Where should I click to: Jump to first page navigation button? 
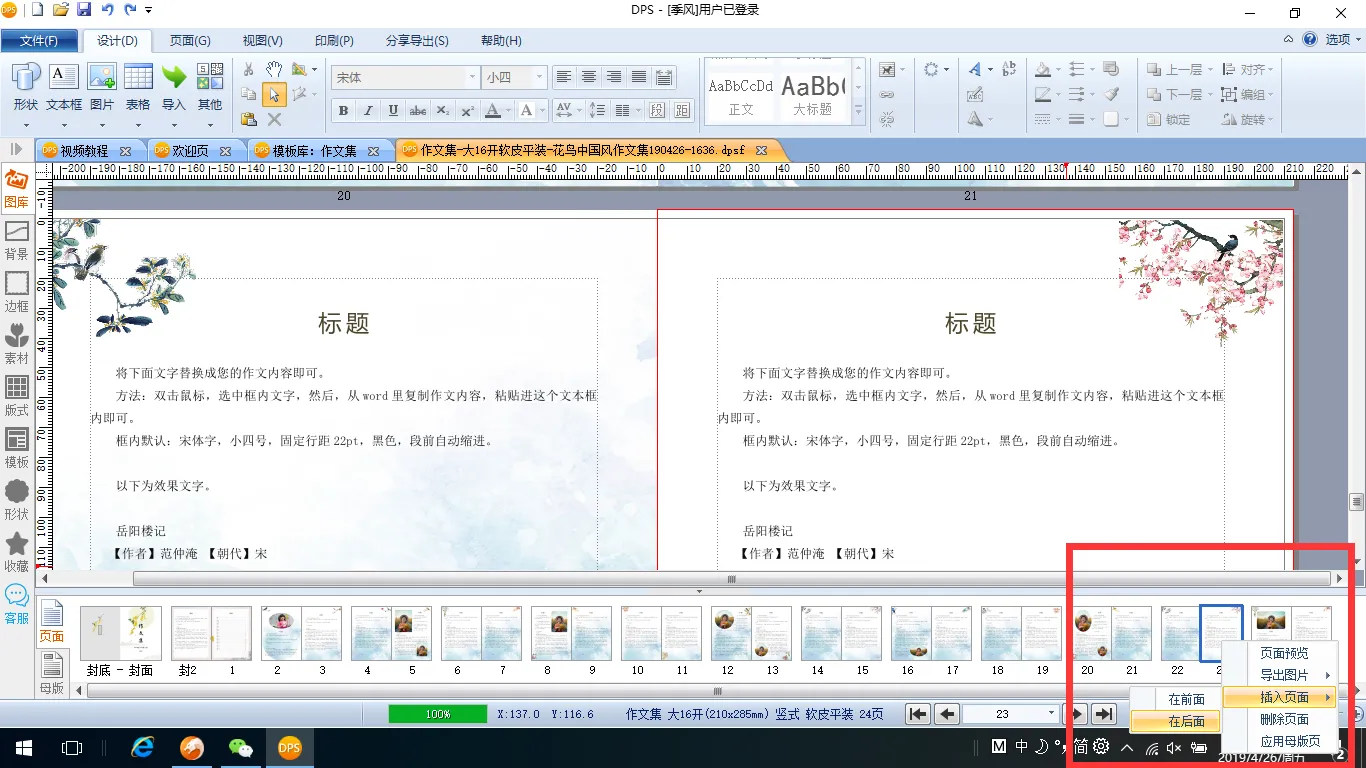[917, 714]
